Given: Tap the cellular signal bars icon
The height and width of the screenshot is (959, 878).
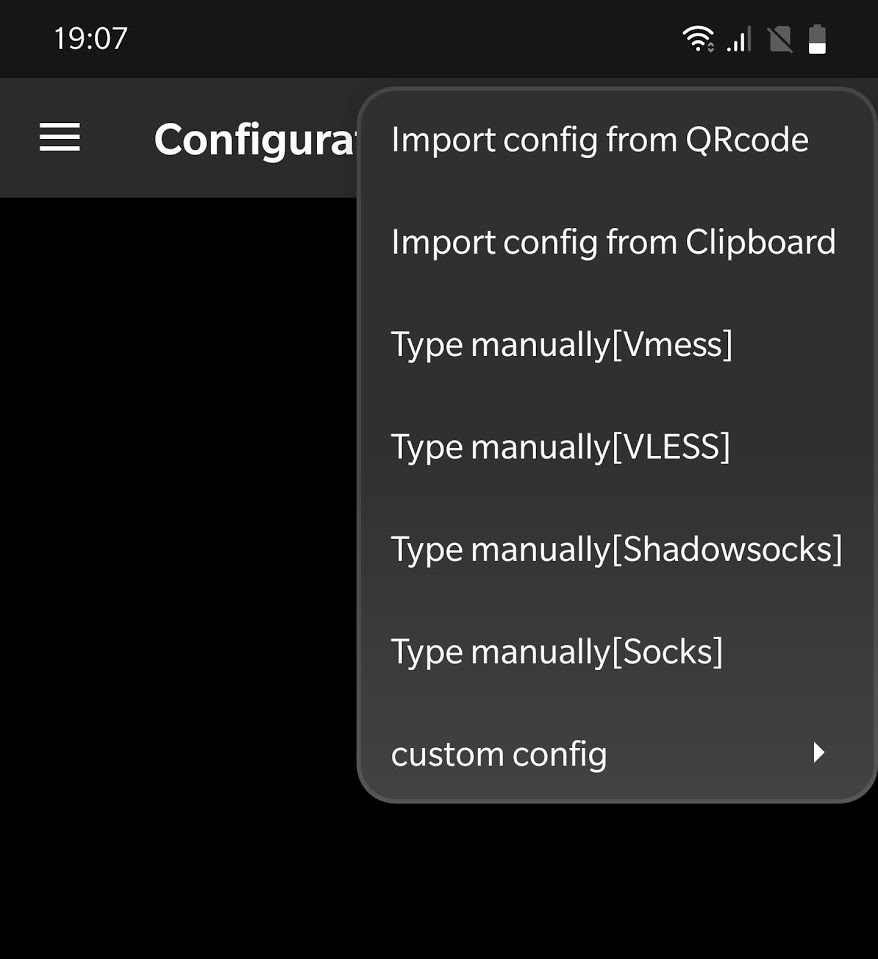Looking at the screenshot, I should [x=739, y=40].
